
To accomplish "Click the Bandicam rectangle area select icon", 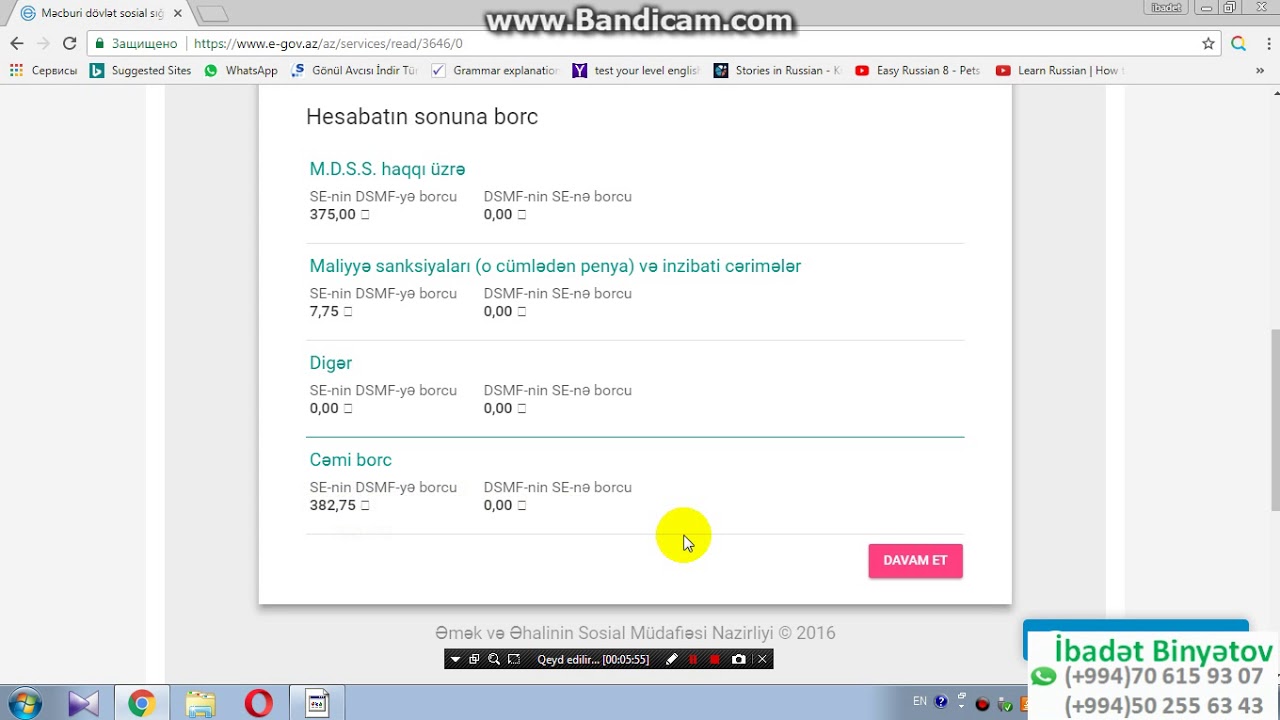I will (x=513, y=659).
